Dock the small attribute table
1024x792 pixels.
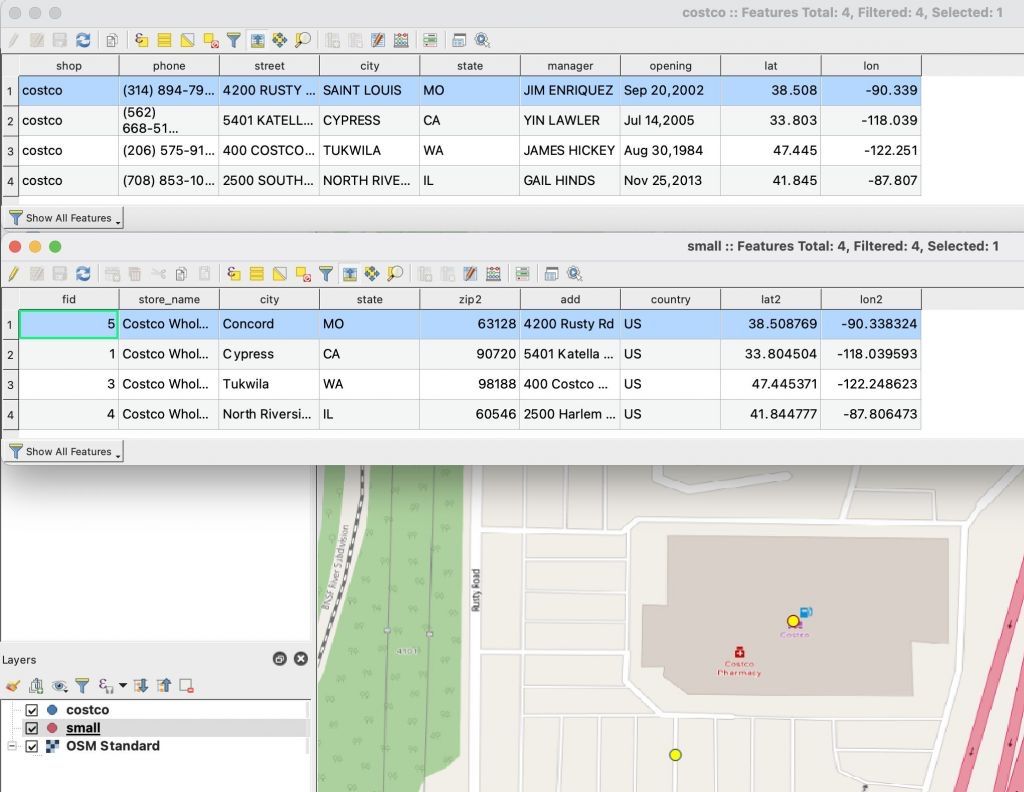click(551, 274)
